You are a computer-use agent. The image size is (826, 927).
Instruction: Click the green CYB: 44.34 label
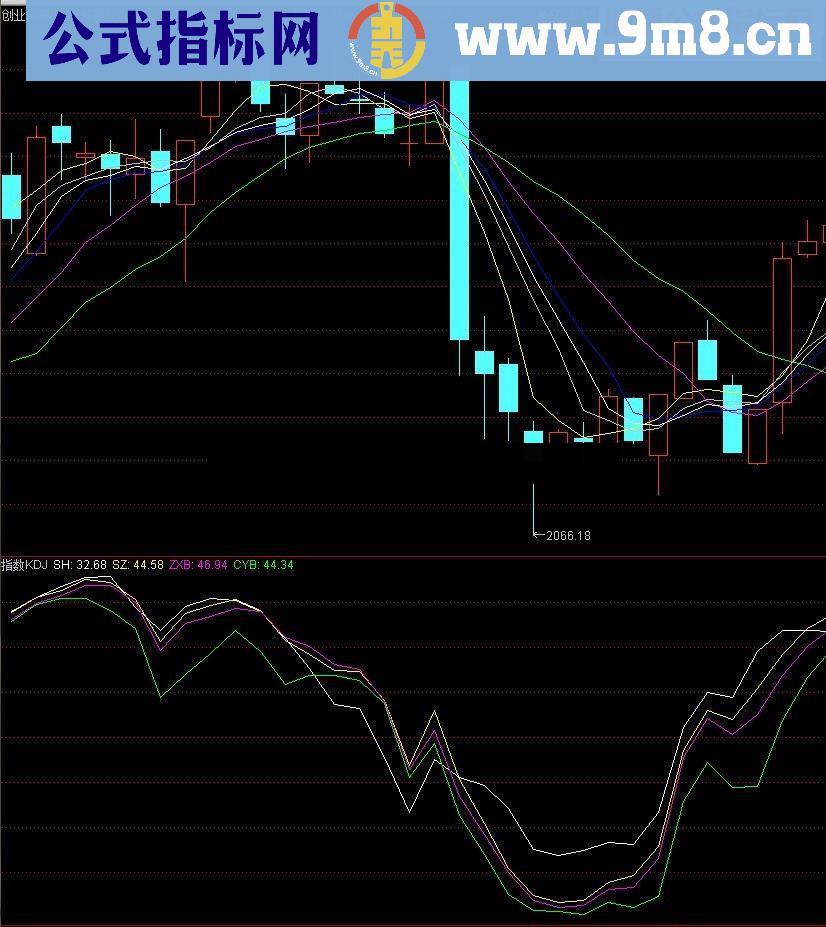263,565
